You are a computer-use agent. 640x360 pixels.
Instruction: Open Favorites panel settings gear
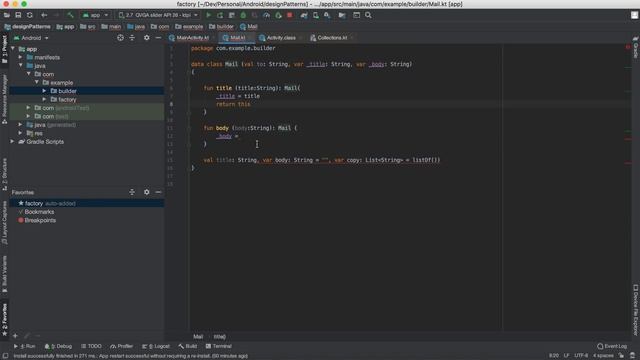click(x=147, y=192)
